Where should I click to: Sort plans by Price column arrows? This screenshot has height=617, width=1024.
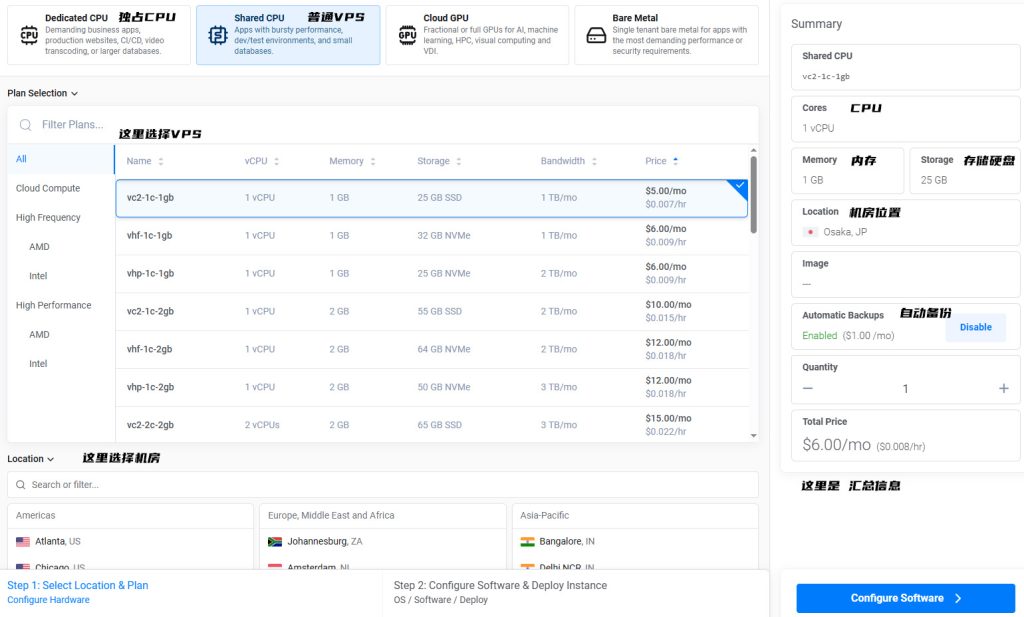[675, 161]
